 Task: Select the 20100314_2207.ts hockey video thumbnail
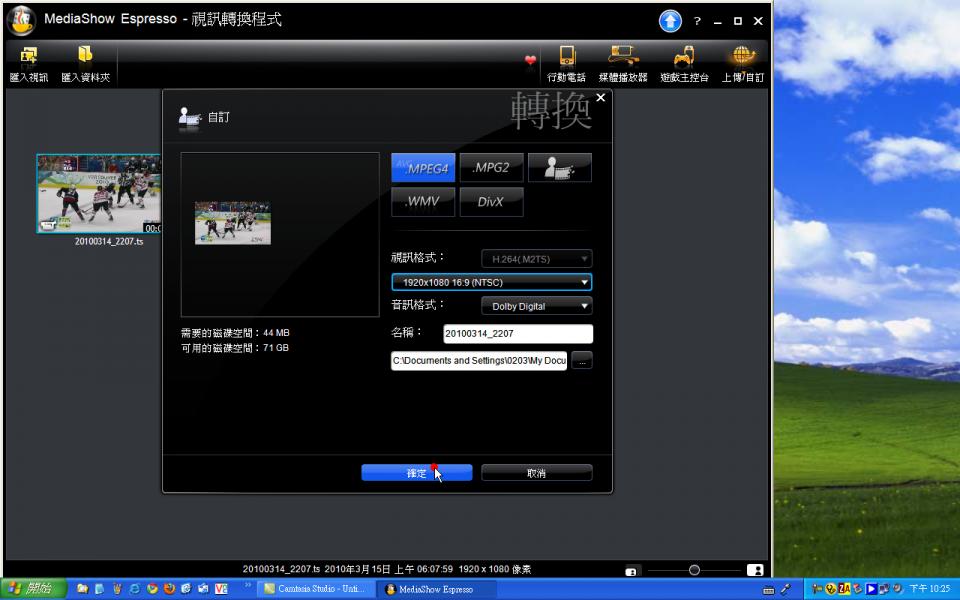point(99,193)
